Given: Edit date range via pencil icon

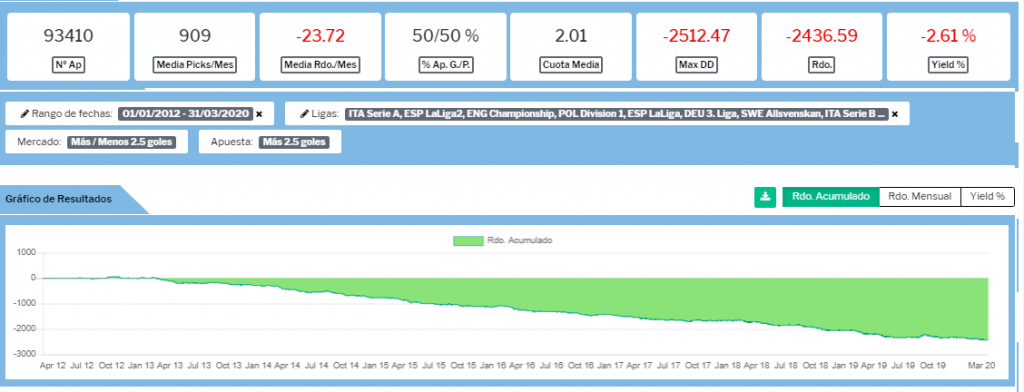Looking at the screenshot, I should click(x=25, y=114).
